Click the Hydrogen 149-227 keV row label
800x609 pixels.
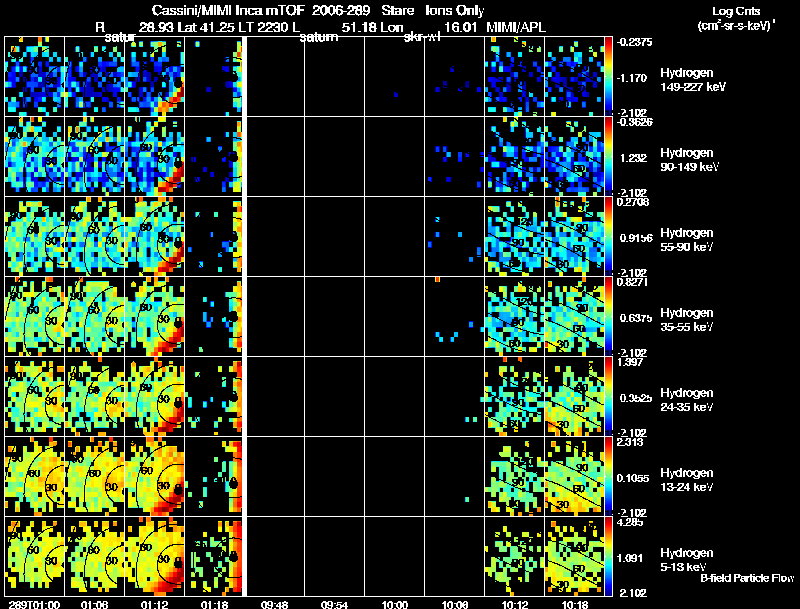click(692, 80)
